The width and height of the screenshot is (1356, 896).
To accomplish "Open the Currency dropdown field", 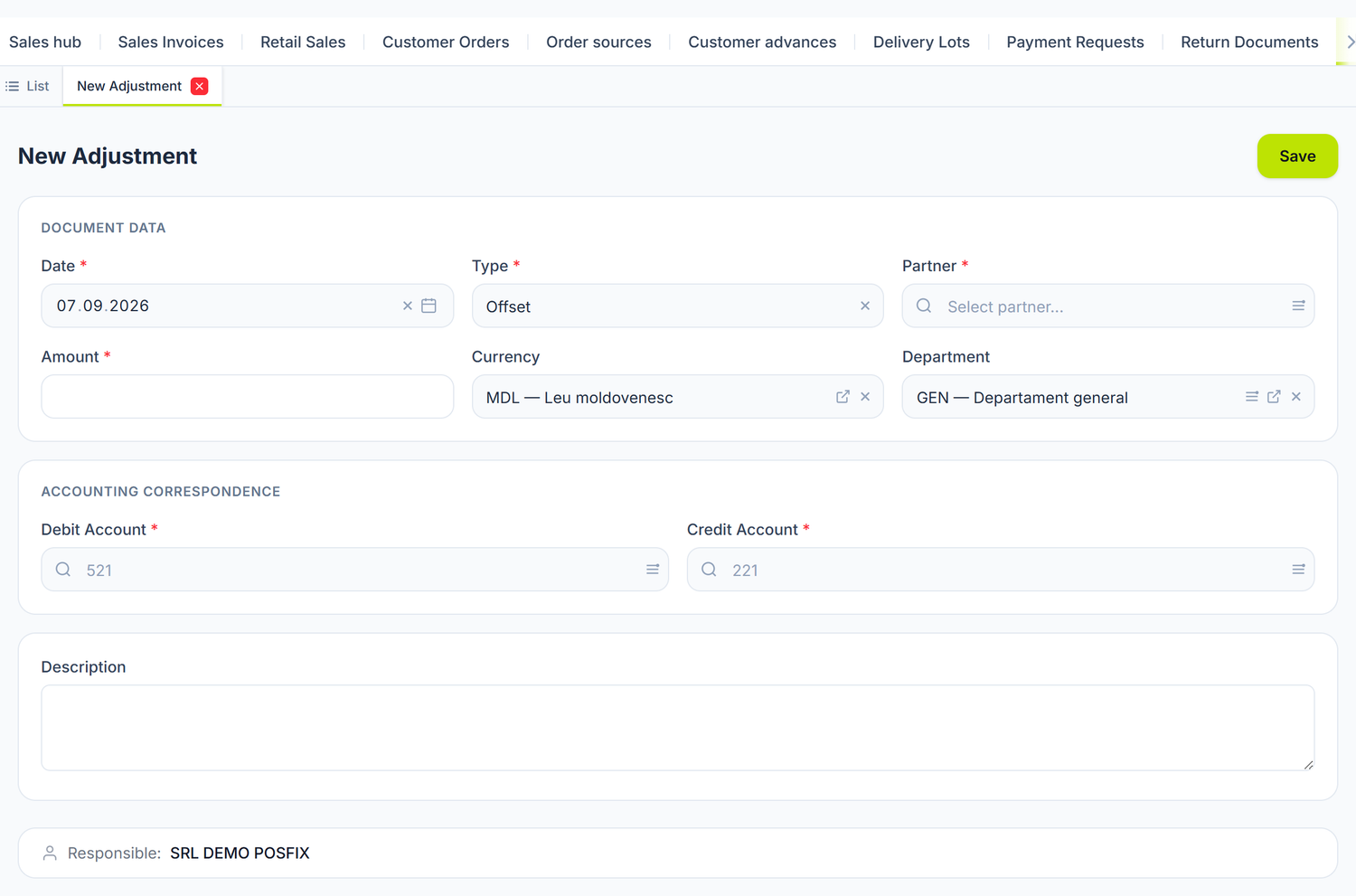I will click(677, 396).
